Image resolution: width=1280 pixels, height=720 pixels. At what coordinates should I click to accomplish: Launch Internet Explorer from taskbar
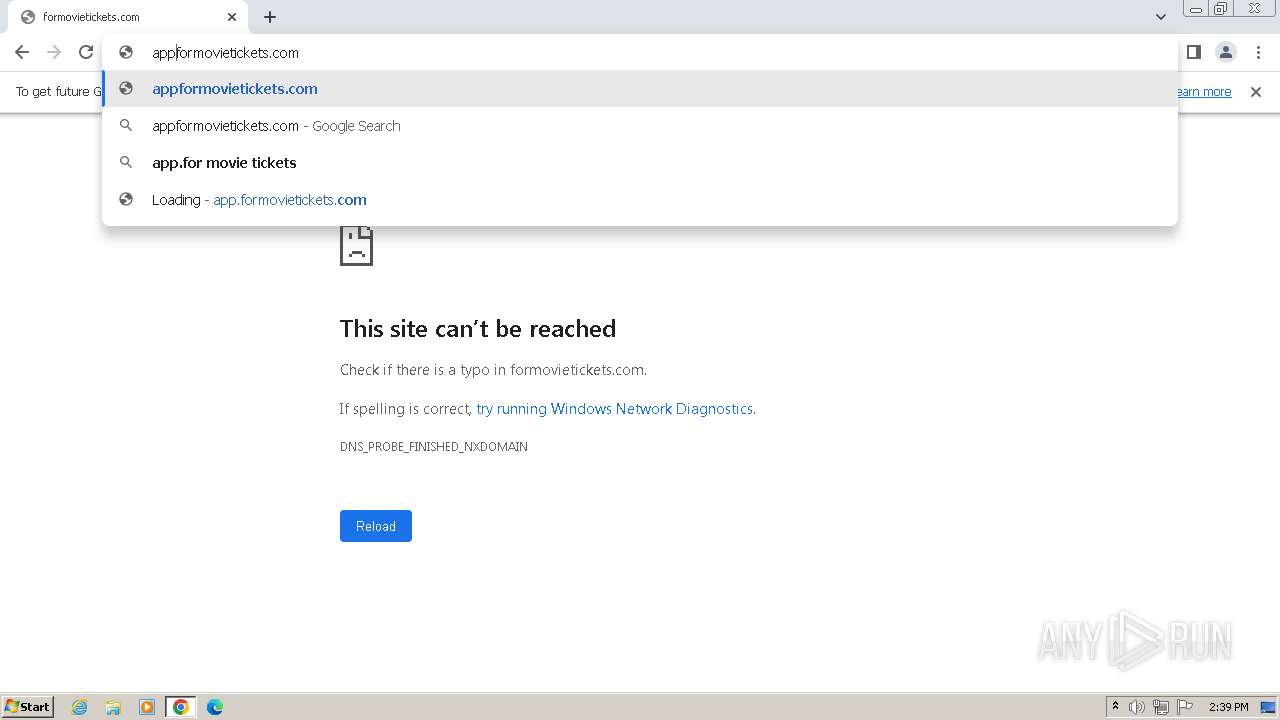pos(80,707)
